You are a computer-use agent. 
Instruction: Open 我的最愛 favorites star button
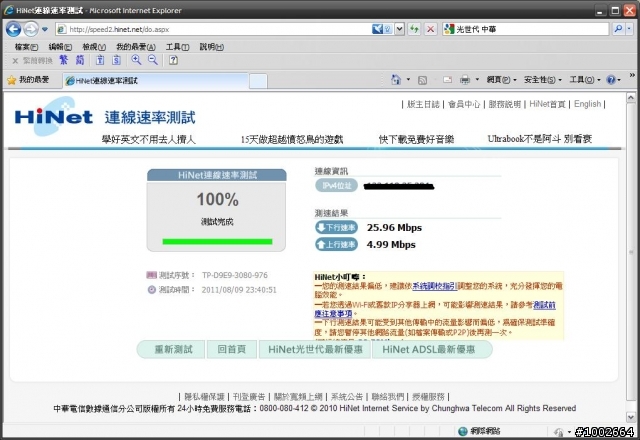28,80
